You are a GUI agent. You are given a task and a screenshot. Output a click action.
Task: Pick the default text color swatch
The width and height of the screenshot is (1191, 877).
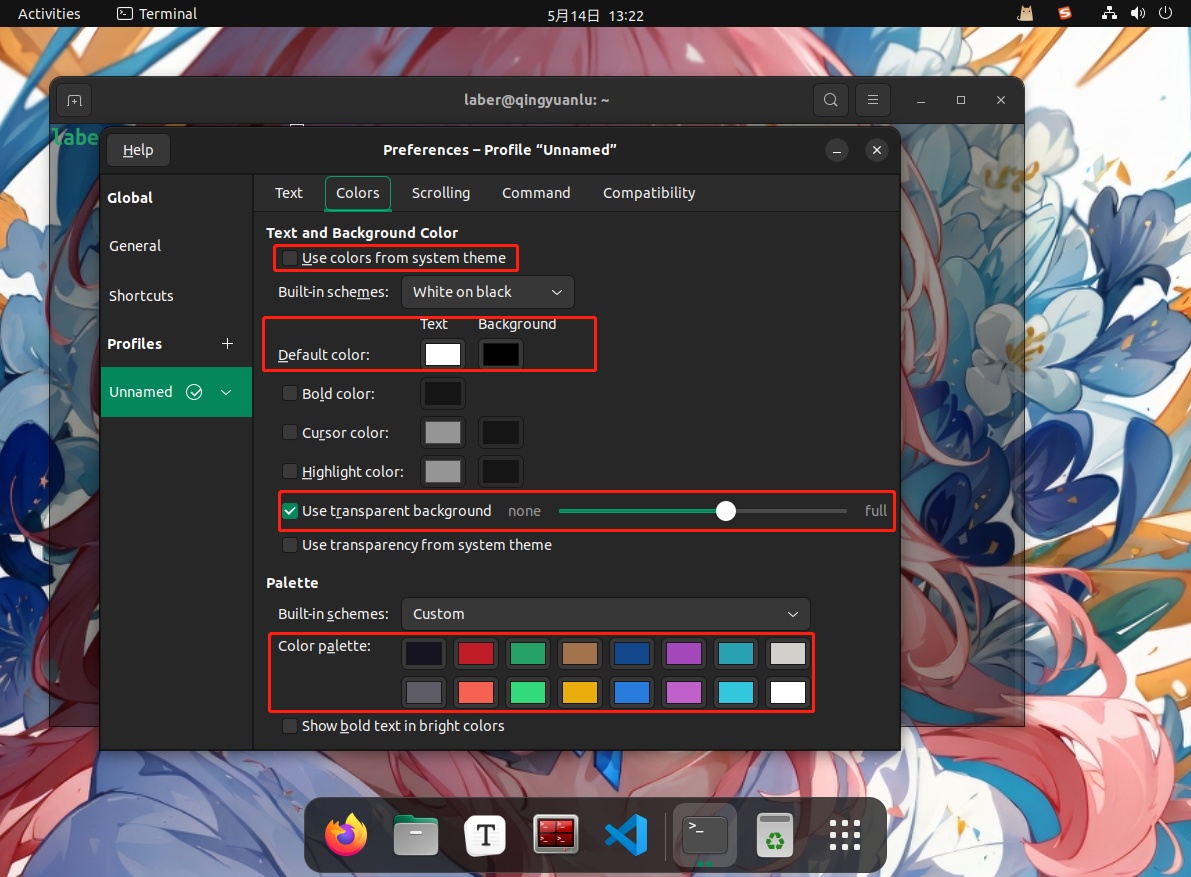pos(443,355)
